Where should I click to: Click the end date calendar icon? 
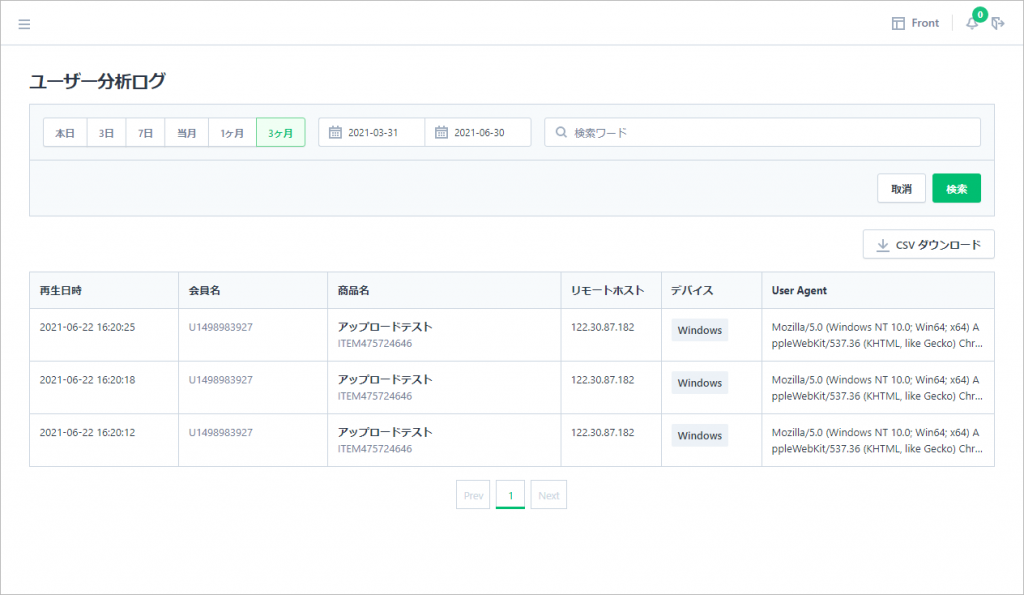tap(441, 133)
